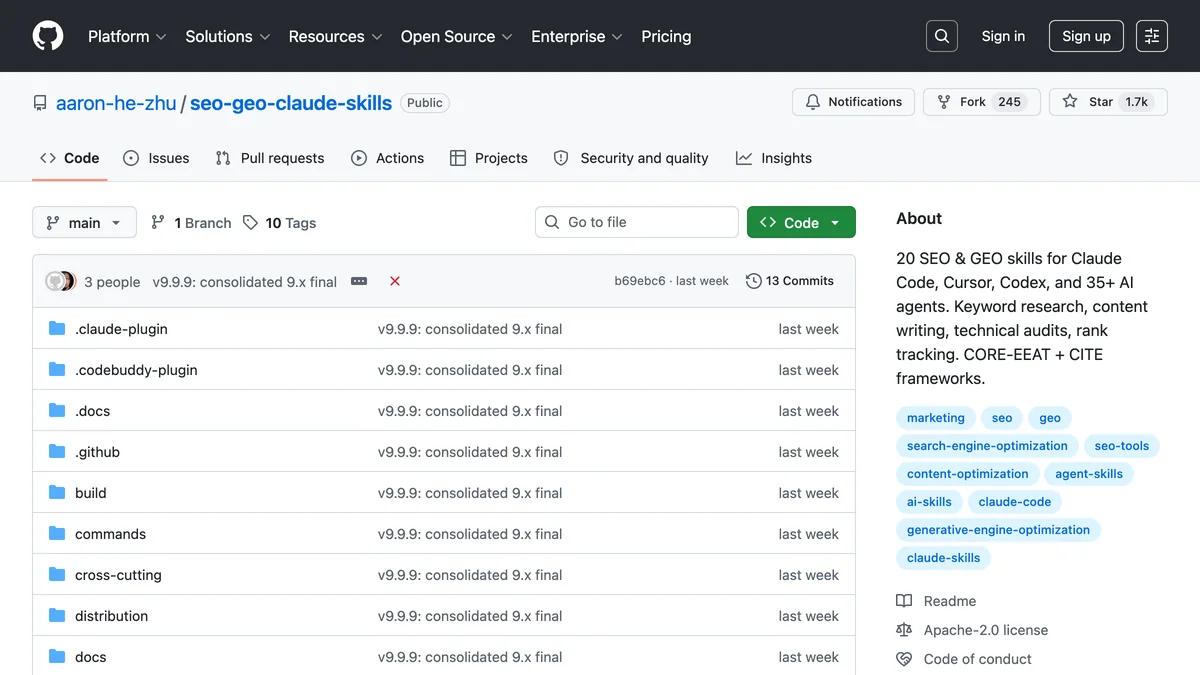Click the branch icon beside 1 Branch
The height and width of the screenshot is (675, 1200).
158,222
